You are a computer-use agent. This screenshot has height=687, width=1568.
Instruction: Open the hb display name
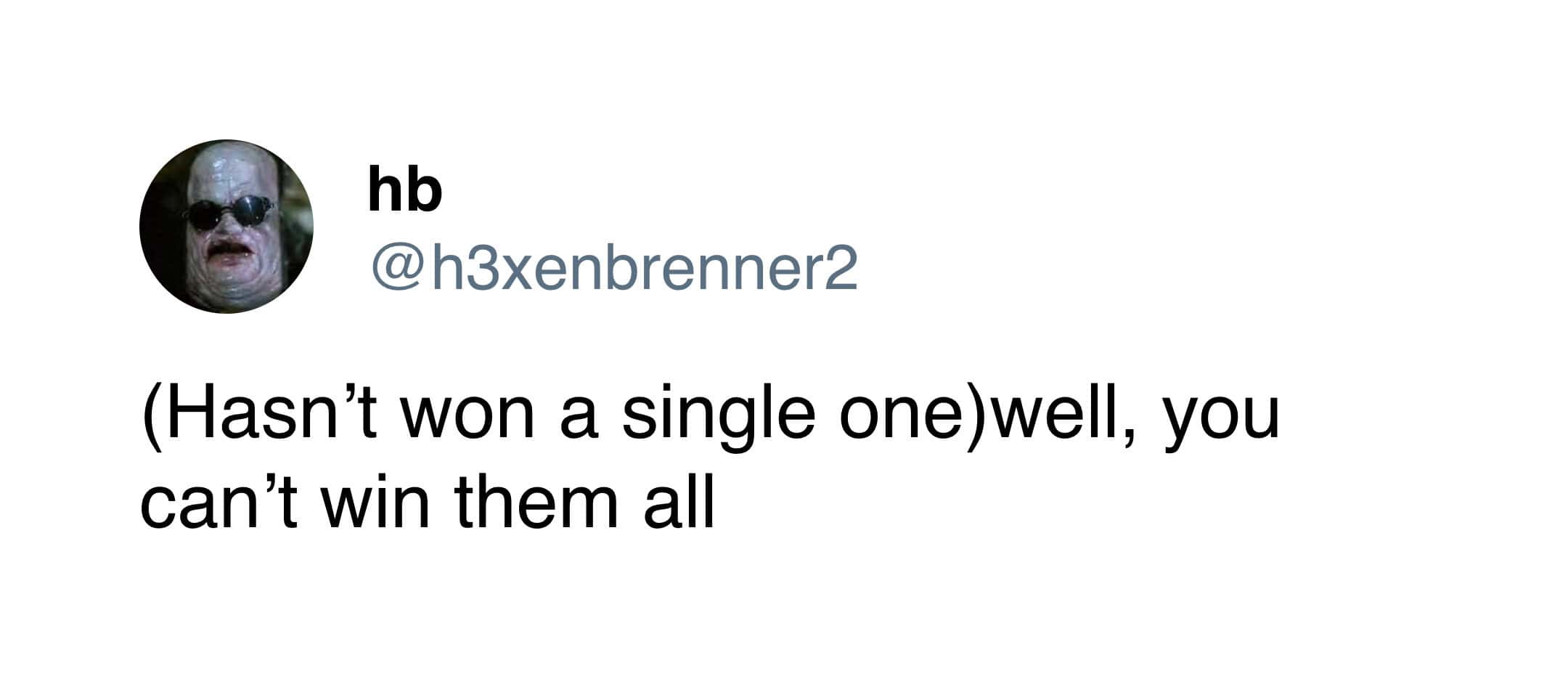coord(404,190)
